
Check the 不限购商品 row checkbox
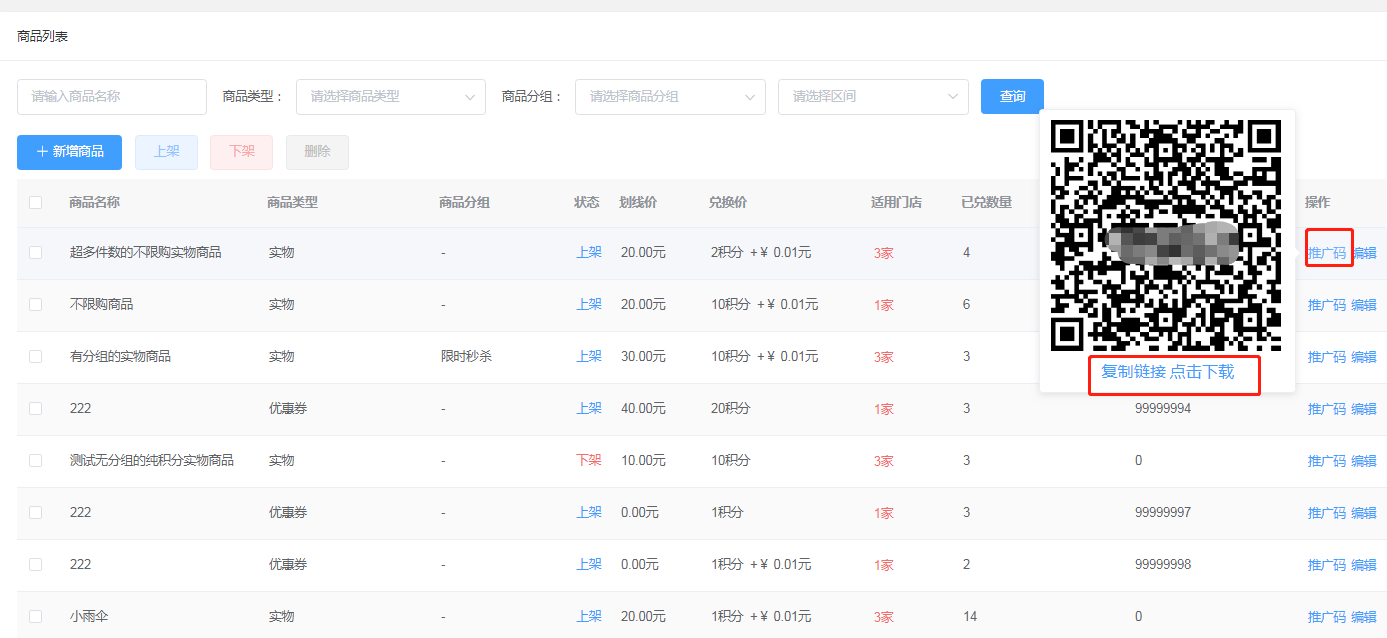pos(36,304)
